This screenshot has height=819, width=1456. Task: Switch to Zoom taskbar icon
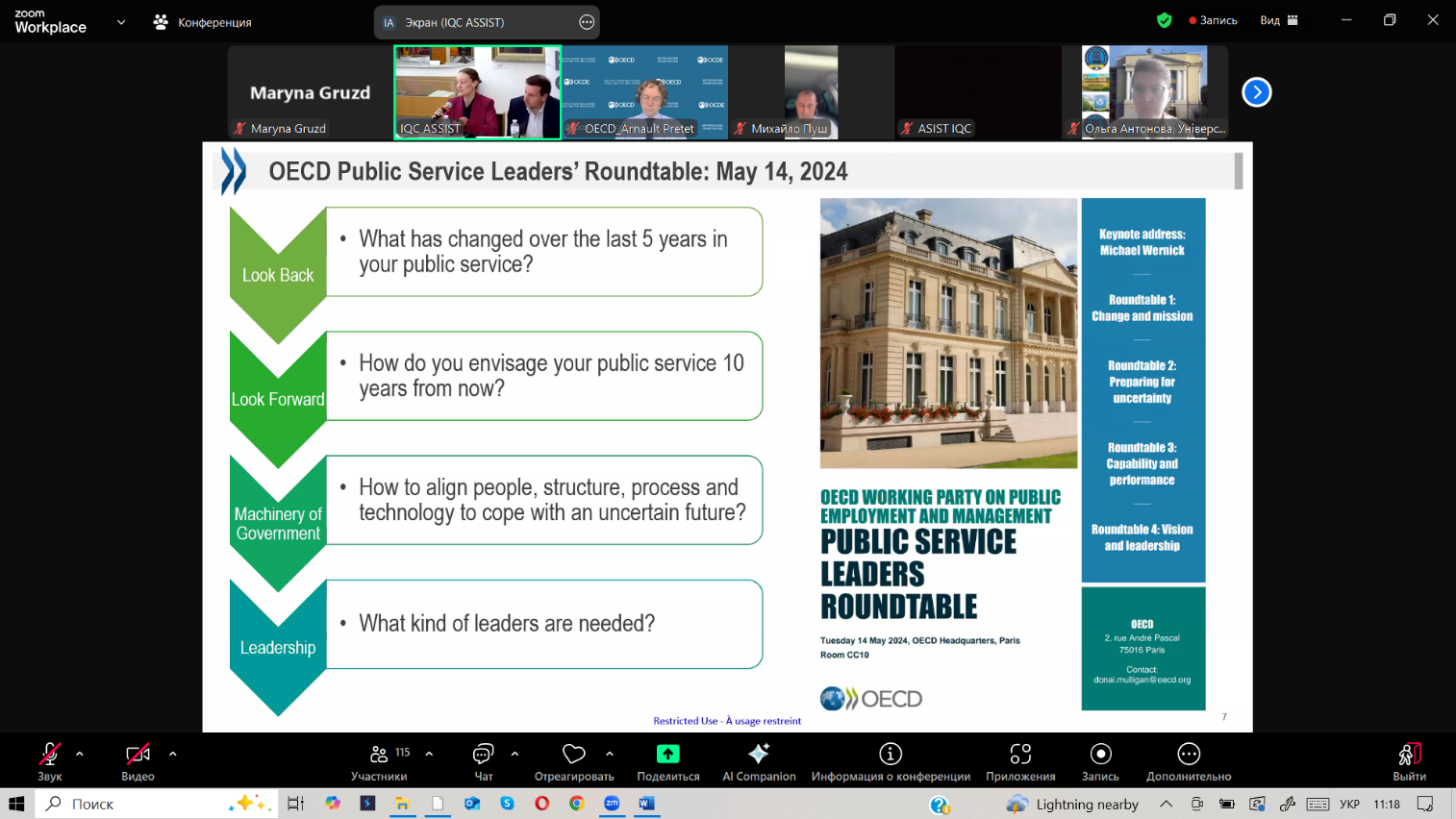click(x=612, y=804)
